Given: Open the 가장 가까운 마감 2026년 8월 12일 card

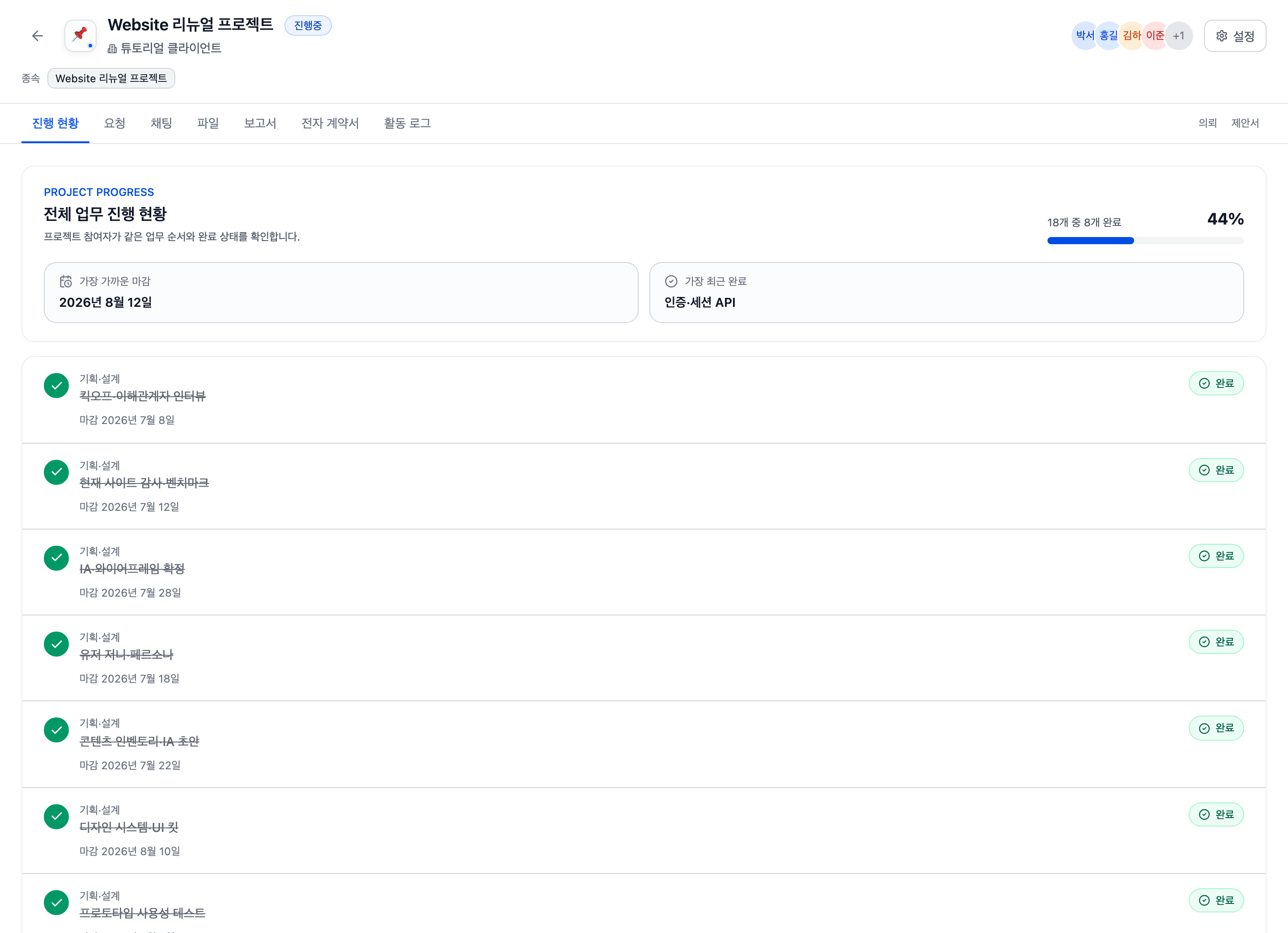Looking at the screenshot, I should [x=341, y=293].
